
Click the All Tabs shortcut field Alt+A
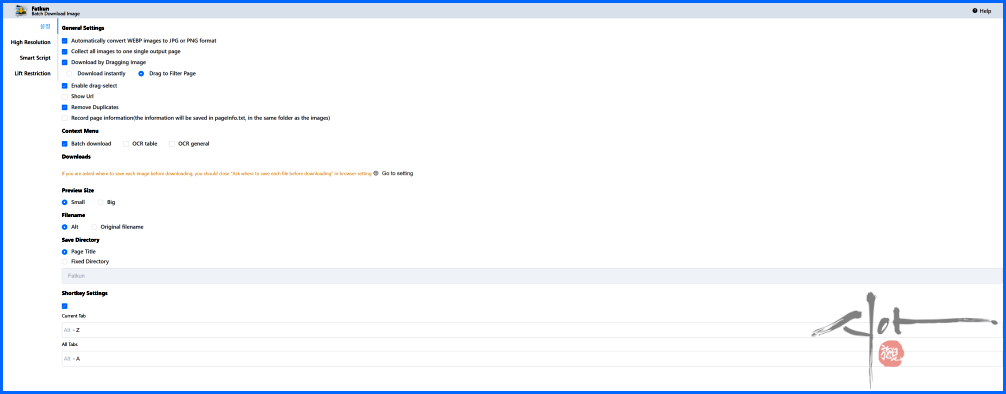(x=531, y=359)
